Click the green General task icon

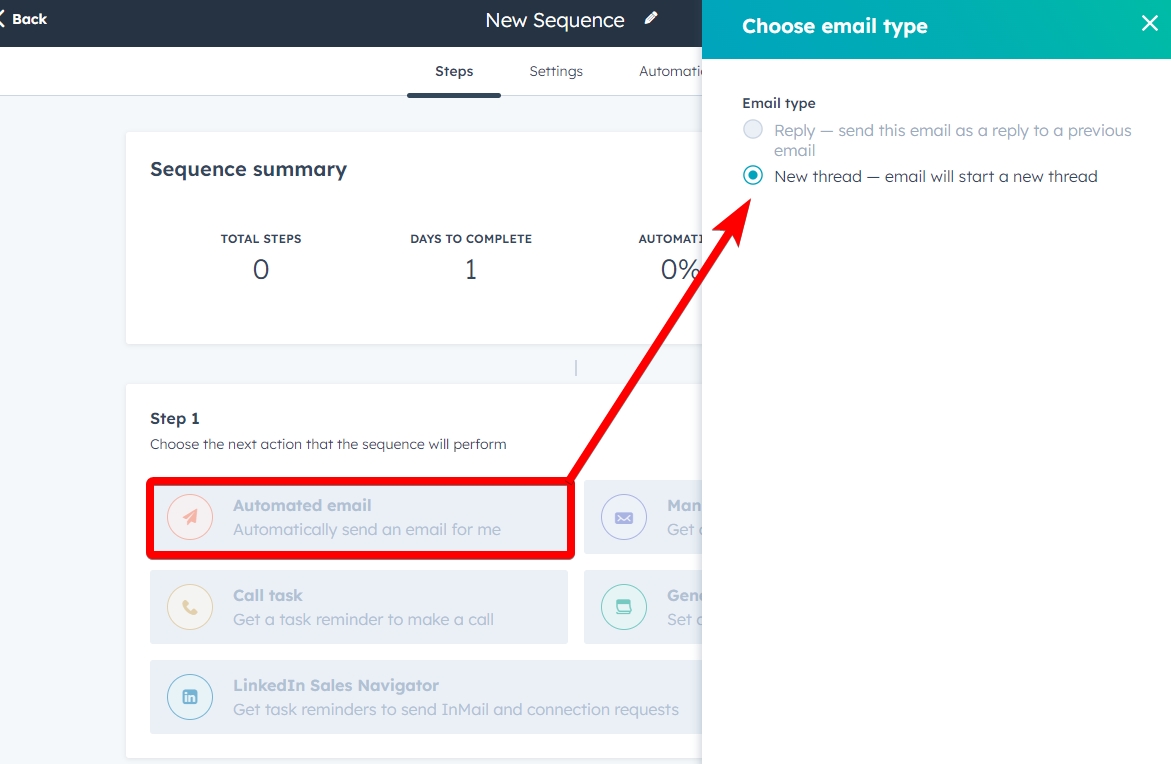(624, 607)
